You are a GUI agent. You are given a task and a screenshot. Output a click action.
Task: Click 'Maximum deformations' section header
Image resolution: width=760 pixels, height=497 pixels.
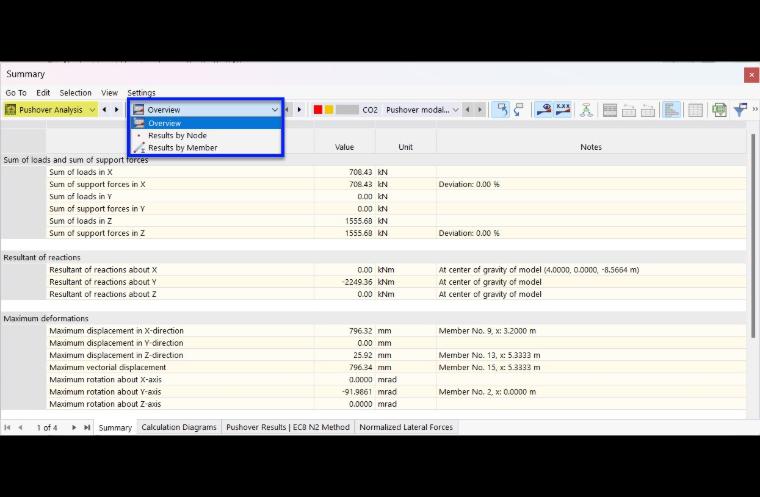pyautogui.click(x=46, y=319)
